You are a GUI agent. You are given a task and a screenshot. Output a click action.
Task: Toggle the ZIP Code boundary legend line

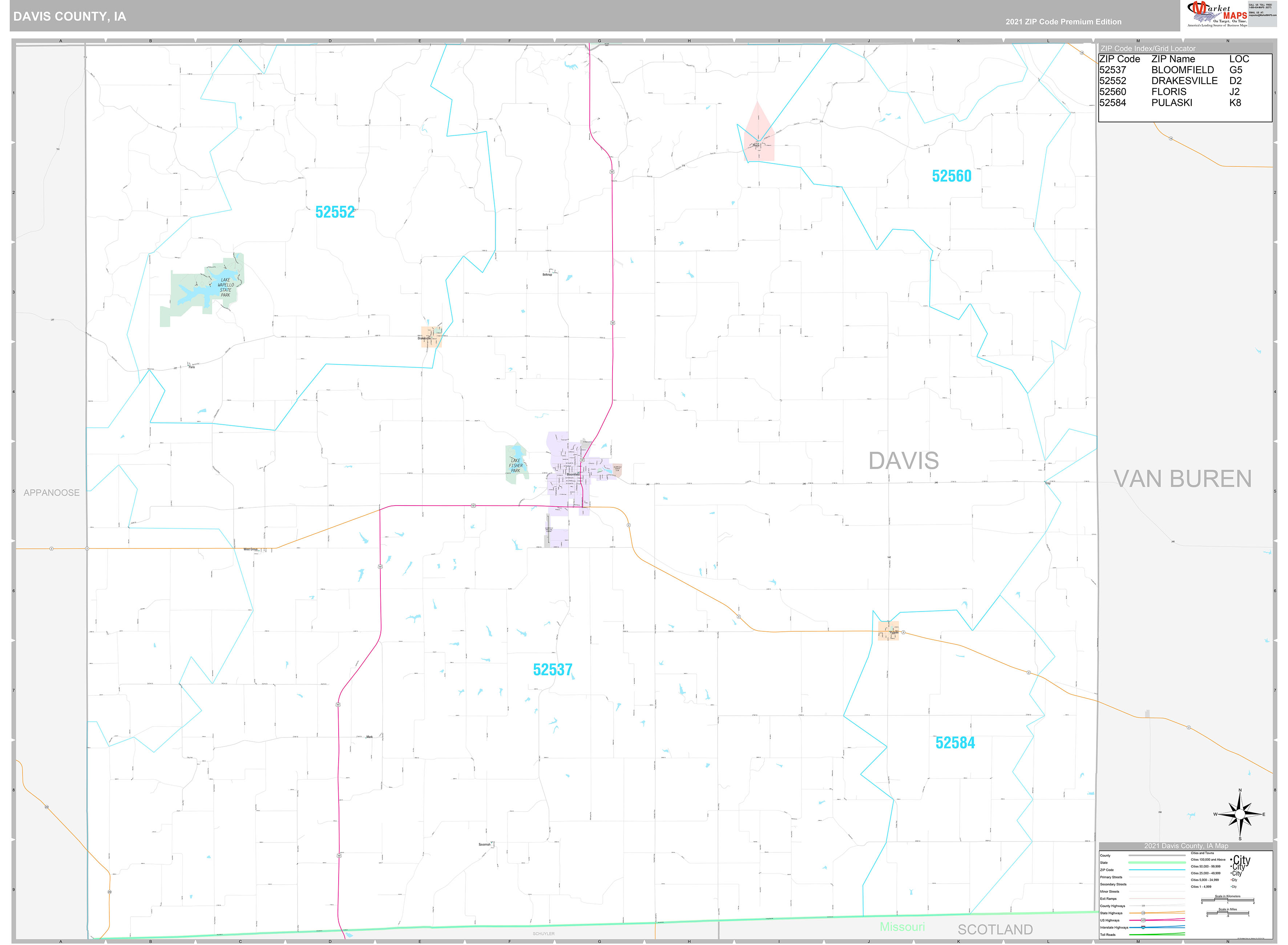click(1157, 870)
